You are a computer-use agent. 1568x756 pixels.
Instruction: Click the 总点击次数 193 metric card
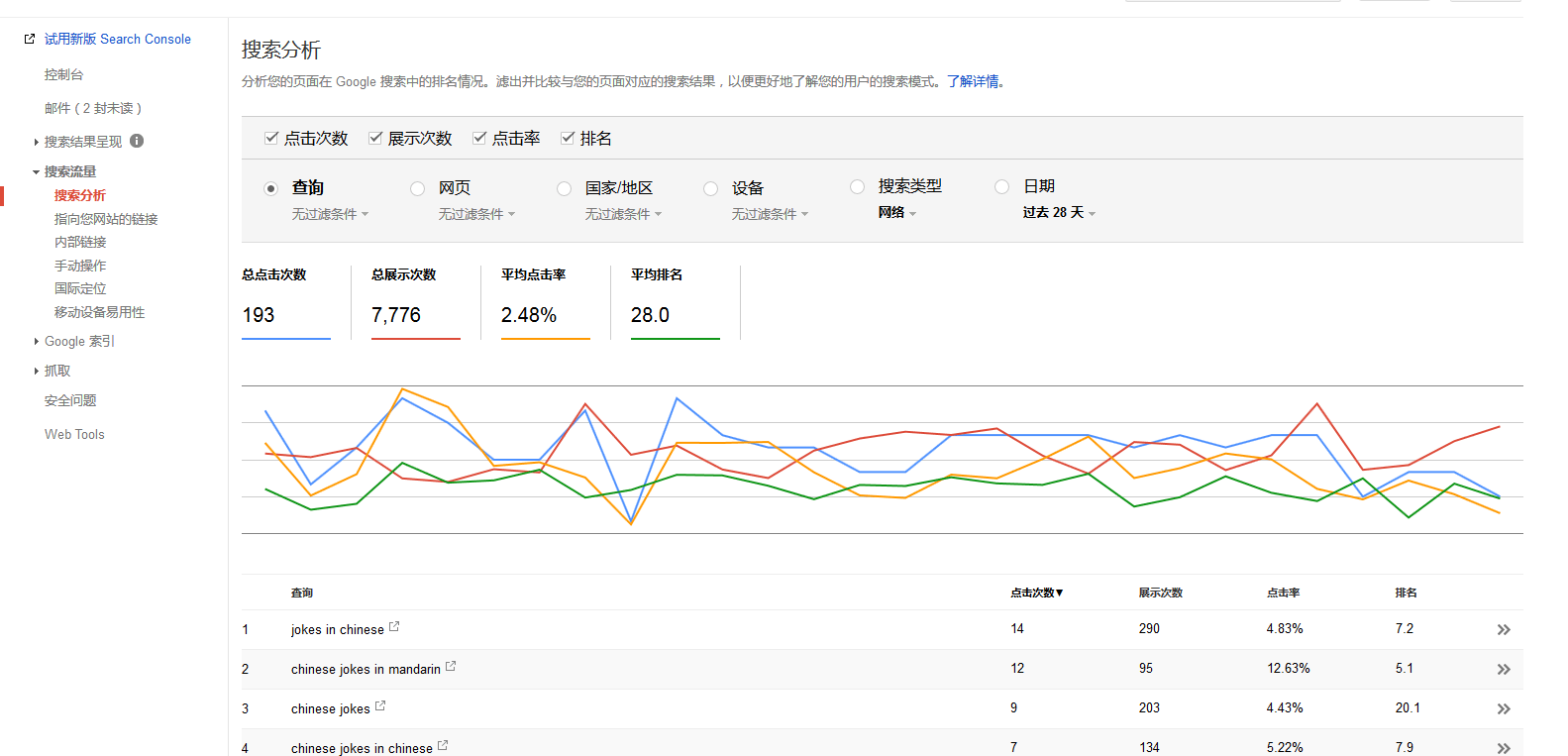(x=286, y=302)
